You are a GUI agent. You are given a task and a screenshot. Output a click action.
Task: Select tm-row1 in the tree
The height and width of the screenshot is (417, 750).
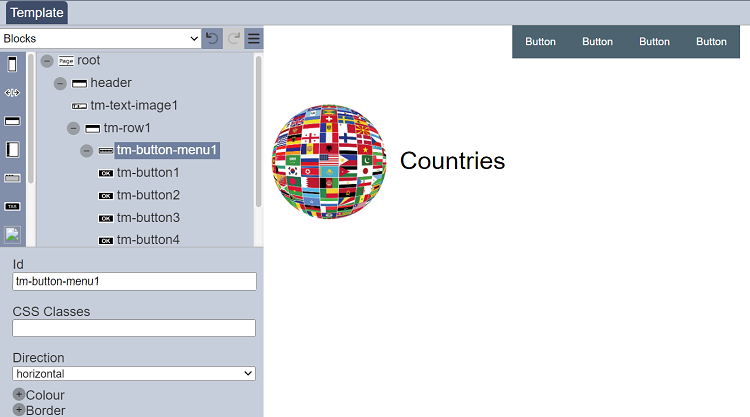[127, 128]
